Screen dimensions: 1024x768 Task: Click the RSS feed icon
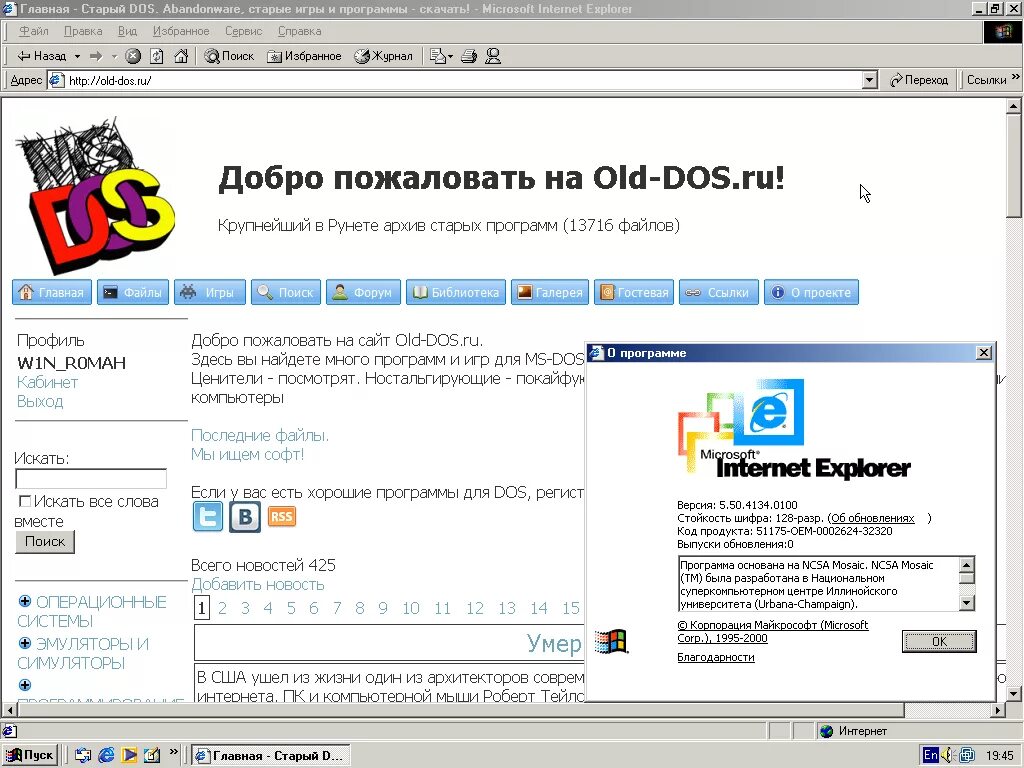pos(281,517)
